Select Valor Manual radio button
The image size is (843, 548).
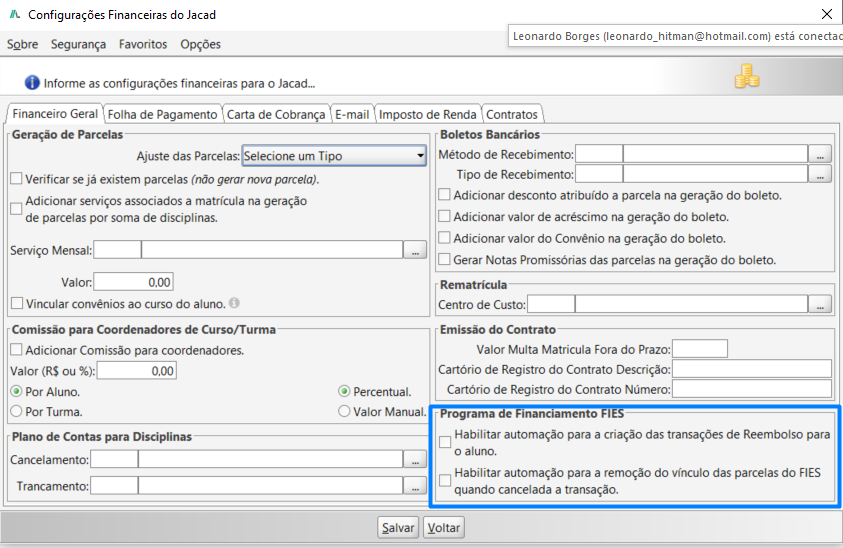[x=344, y=411]
